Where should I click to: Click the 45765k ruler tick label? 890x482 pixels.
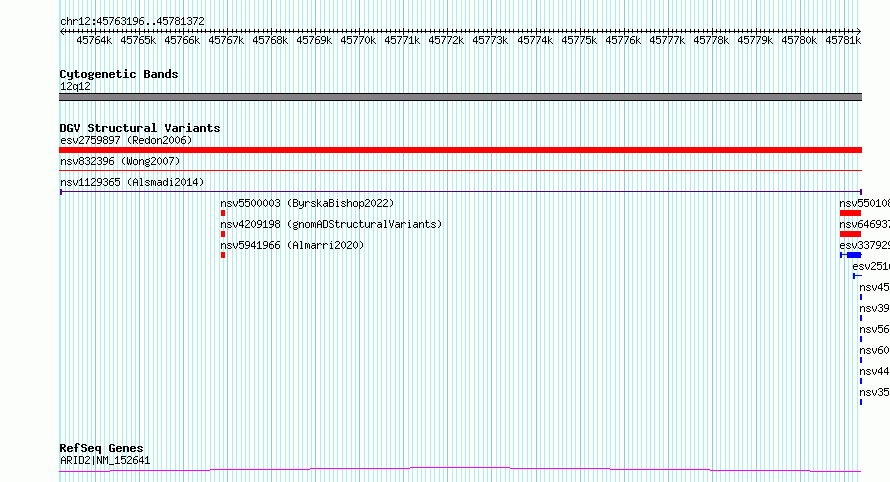(x=138, y=40)
